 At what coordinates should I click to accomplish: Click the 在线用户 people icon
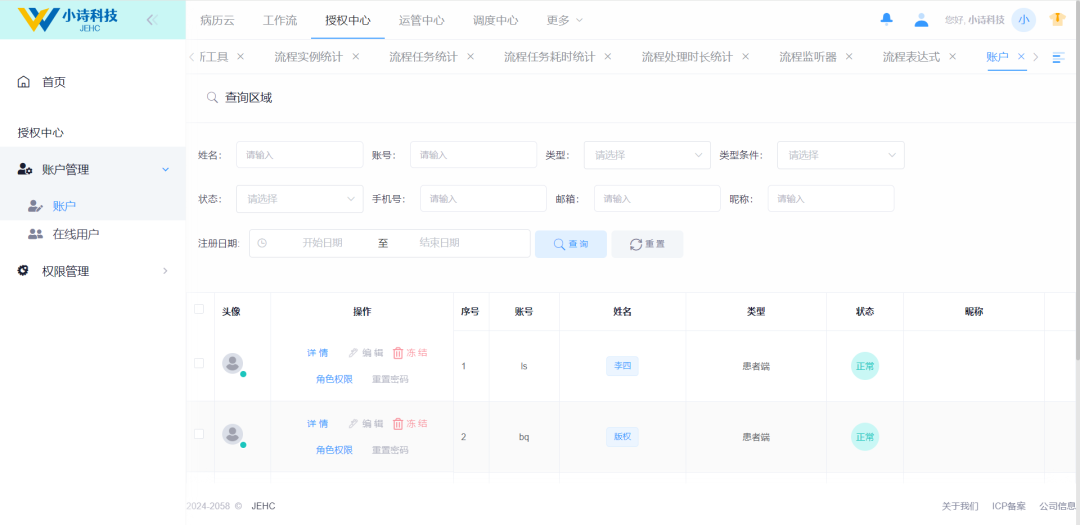(35, 234)
